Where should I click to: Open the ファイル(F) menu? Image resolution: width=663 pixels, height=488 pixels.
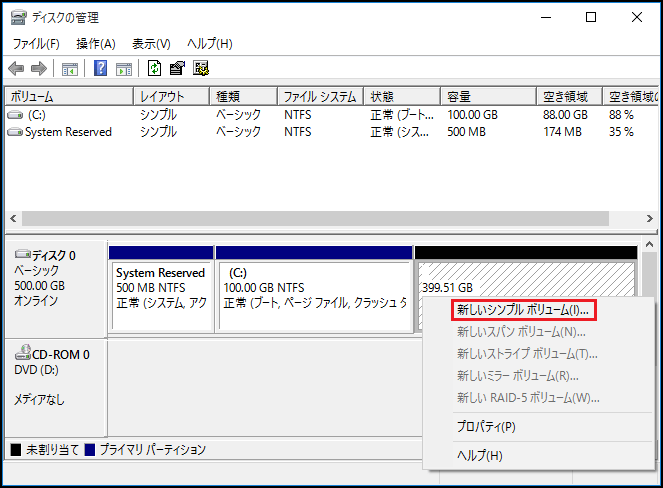[36, 44]
